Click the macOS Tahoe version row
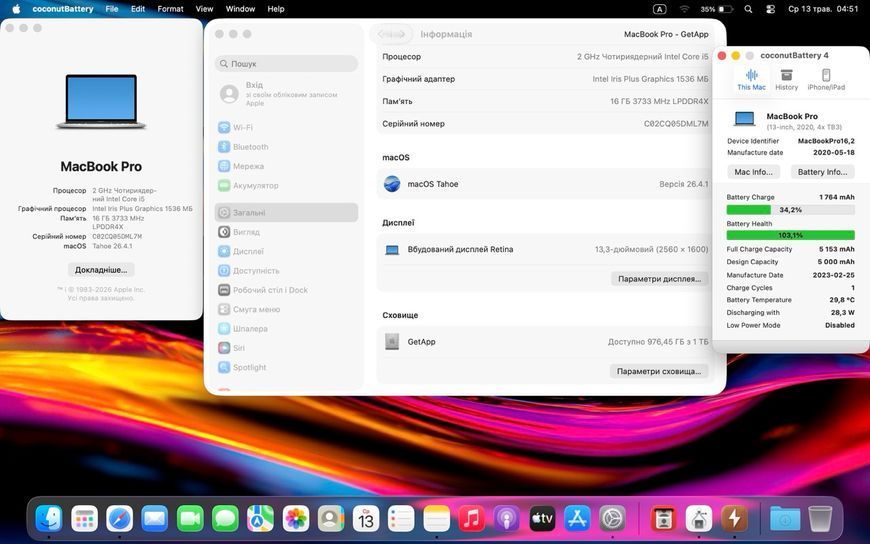 tap(545, 184)
